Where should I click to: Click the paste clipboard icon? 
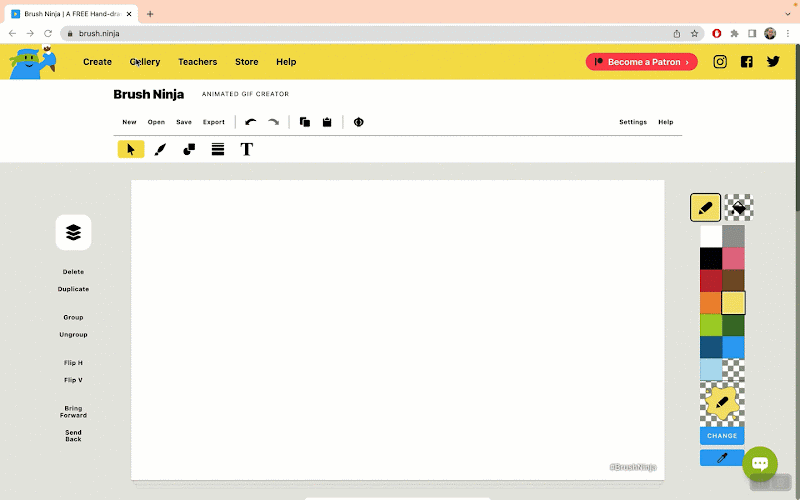(327, 122)
